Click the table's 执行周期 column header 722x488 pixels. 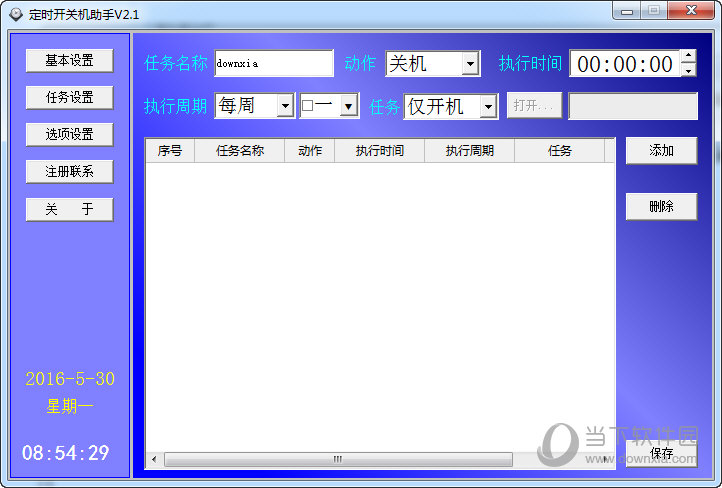pos(469,151)
